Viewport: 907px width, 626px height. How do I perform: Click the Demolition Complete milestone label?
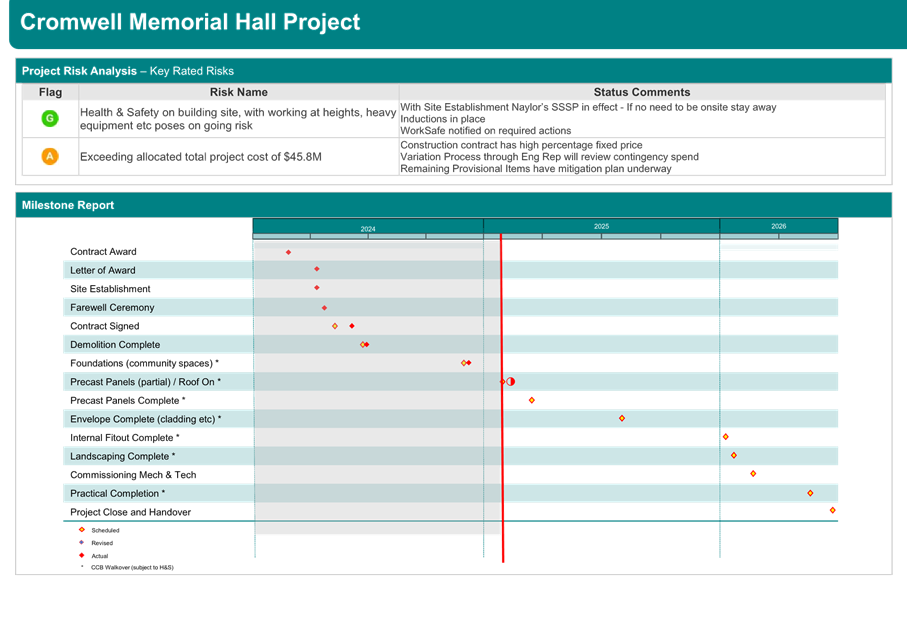pyautogui.click(x=115, y=345)
